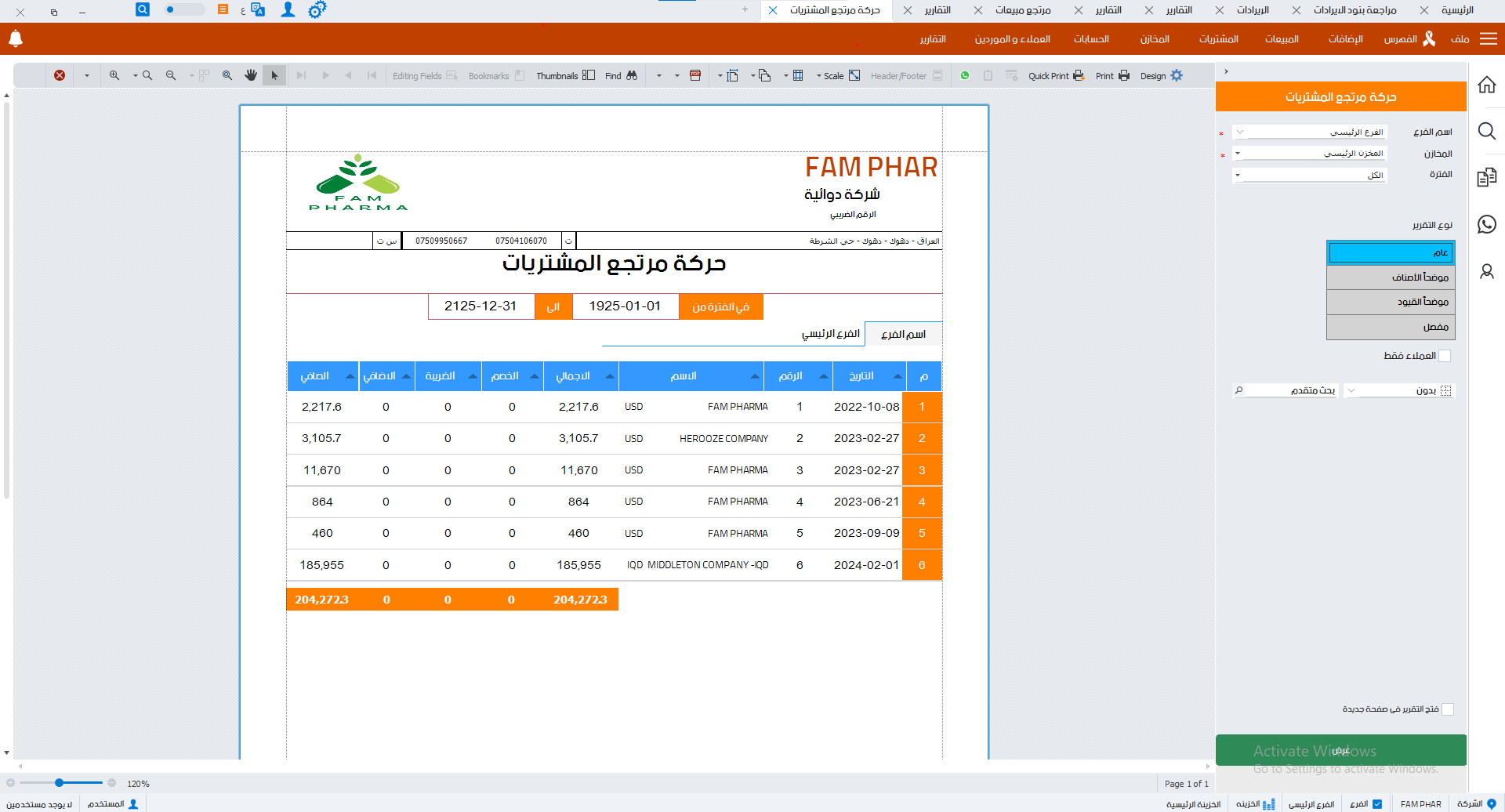
Task: Open the الفترة dropdown
Action: 1310,175
